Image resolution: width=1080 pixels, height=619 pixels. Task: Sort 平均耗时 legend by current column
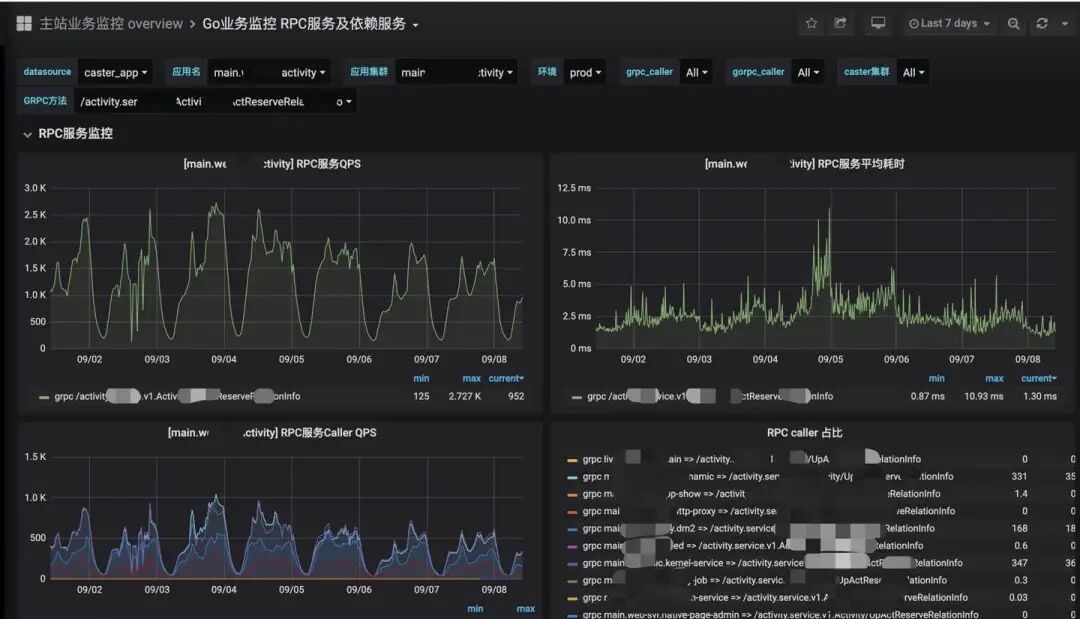(x=1039, y=379)
